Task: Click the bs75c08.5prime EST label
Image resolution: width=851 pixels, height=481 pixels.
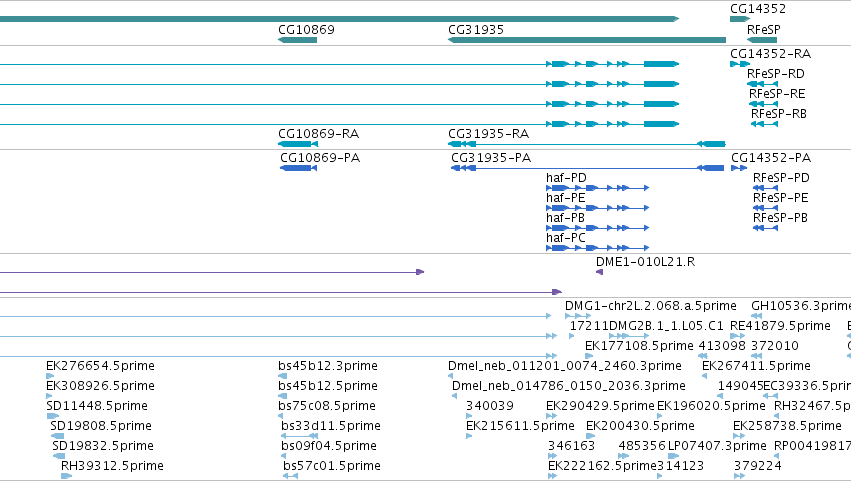Action: (327, 406)
